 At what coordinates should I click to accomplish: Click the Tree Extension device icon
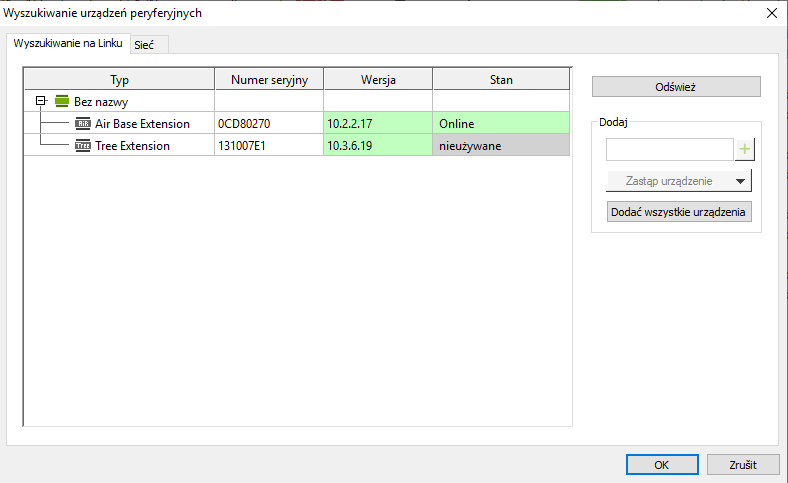(x=83, y=146)
